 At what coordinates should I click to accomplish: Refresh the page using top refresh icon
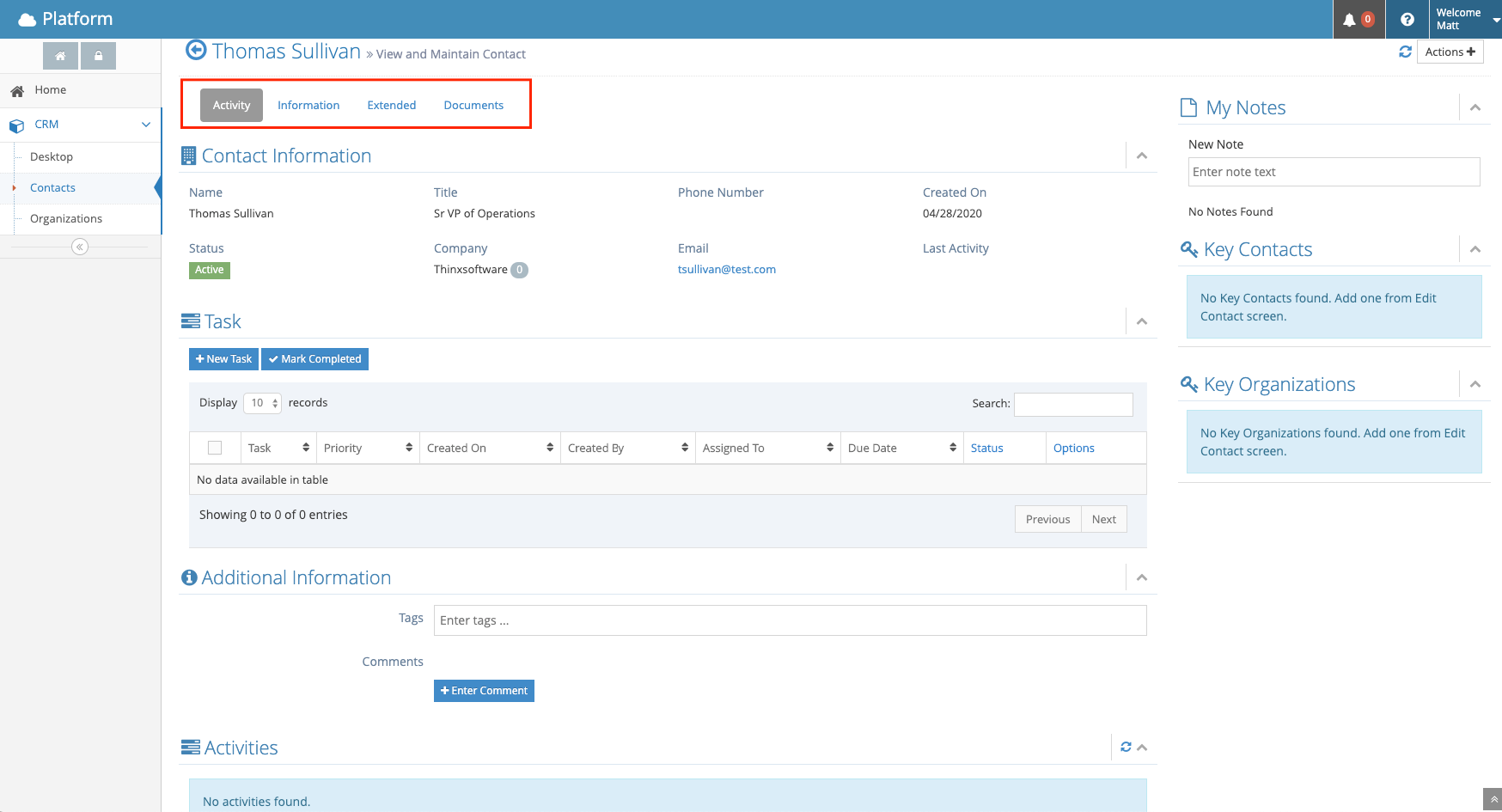[x=1405, y=52]
